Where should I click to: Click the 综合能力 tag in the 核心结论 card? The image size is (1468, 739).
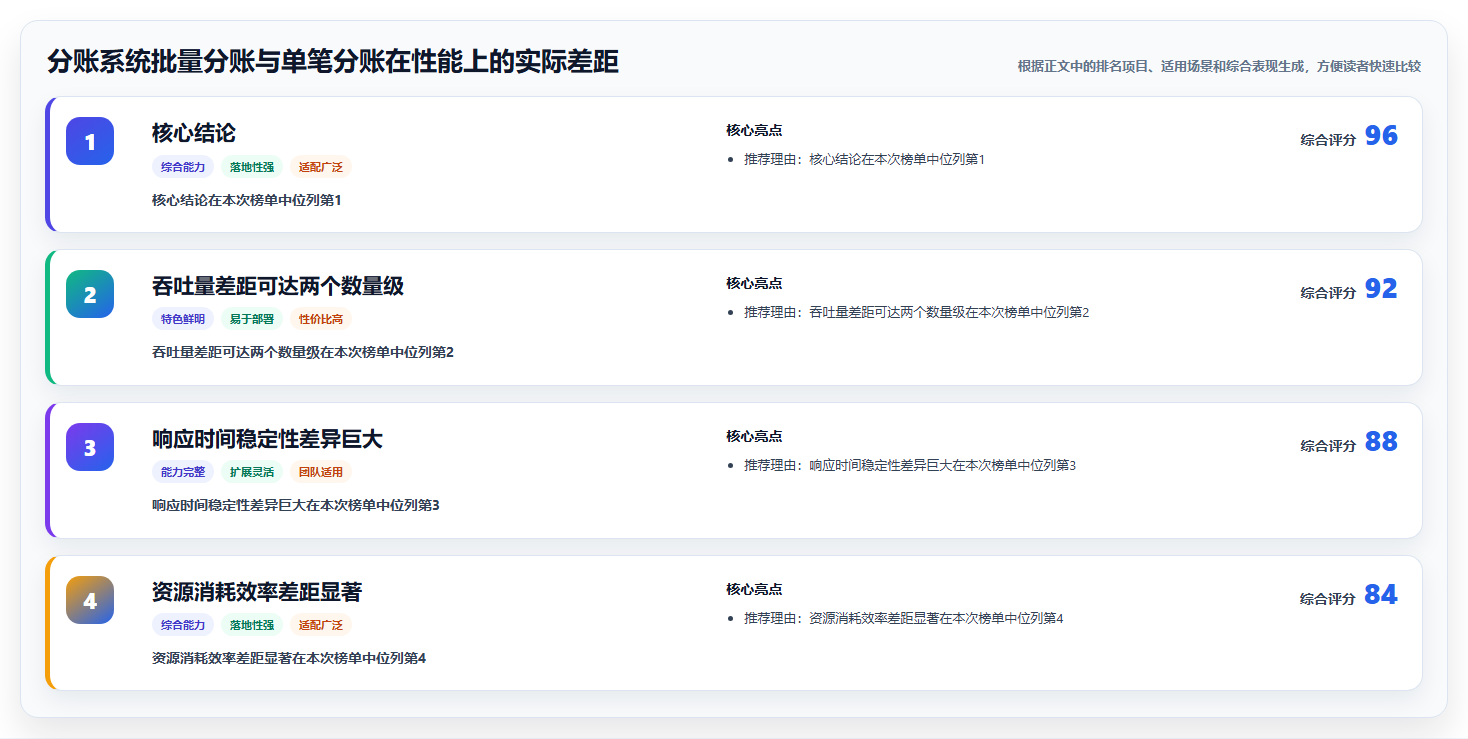click(183, 167)
